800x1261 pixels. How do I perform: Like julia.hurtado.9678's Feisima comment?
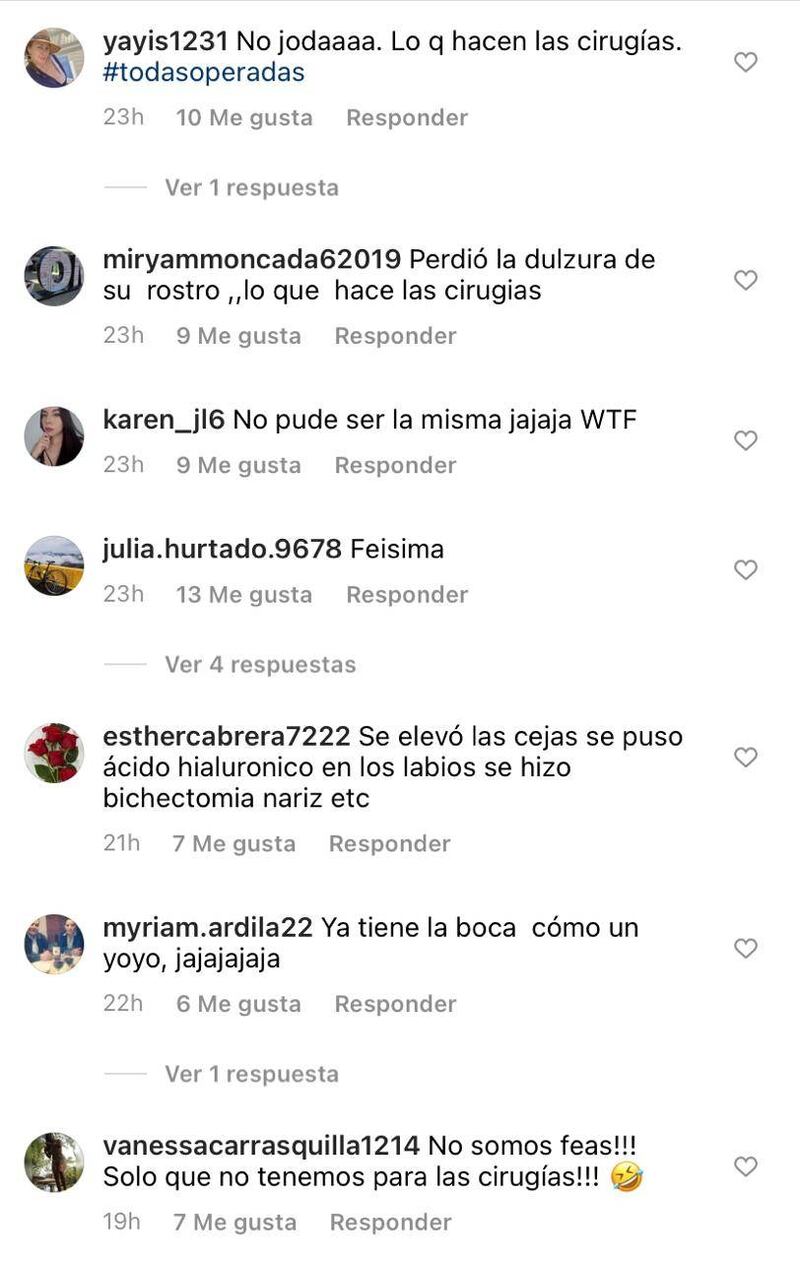click(746, 570)
